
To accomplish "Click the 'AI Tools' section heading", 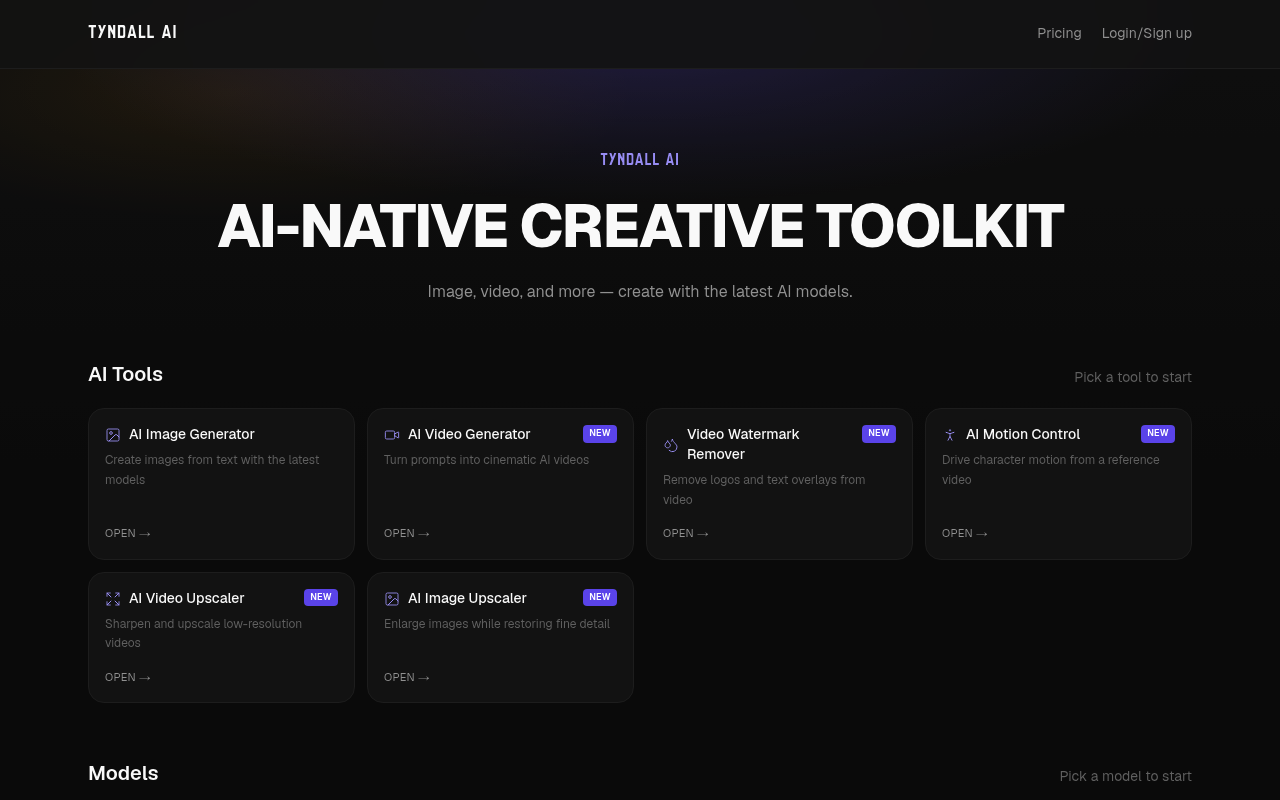I will click(125, 374).
